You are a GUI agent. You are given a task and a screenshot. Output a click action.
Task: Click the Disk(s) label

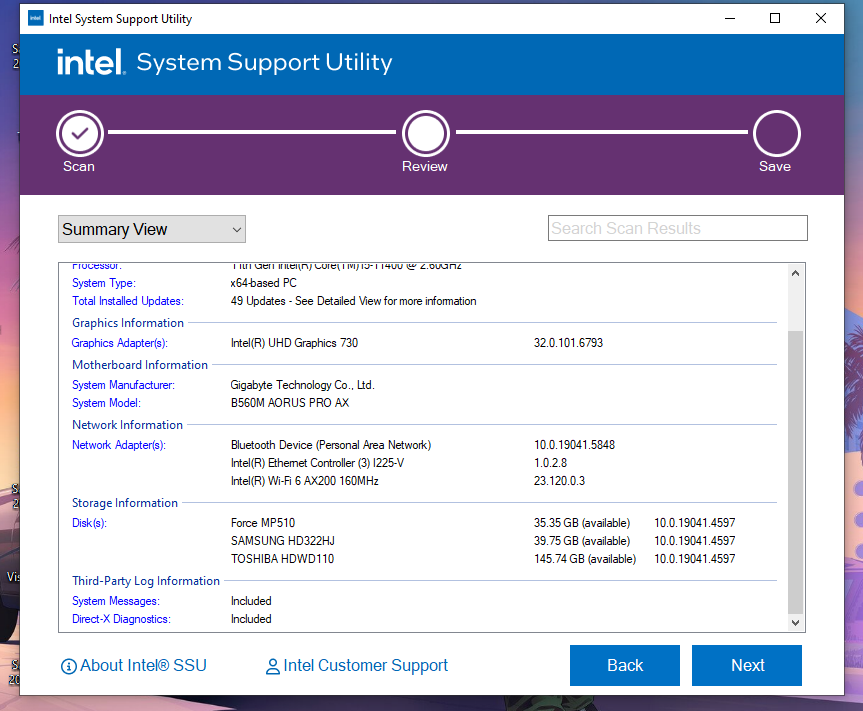point(89,523)
